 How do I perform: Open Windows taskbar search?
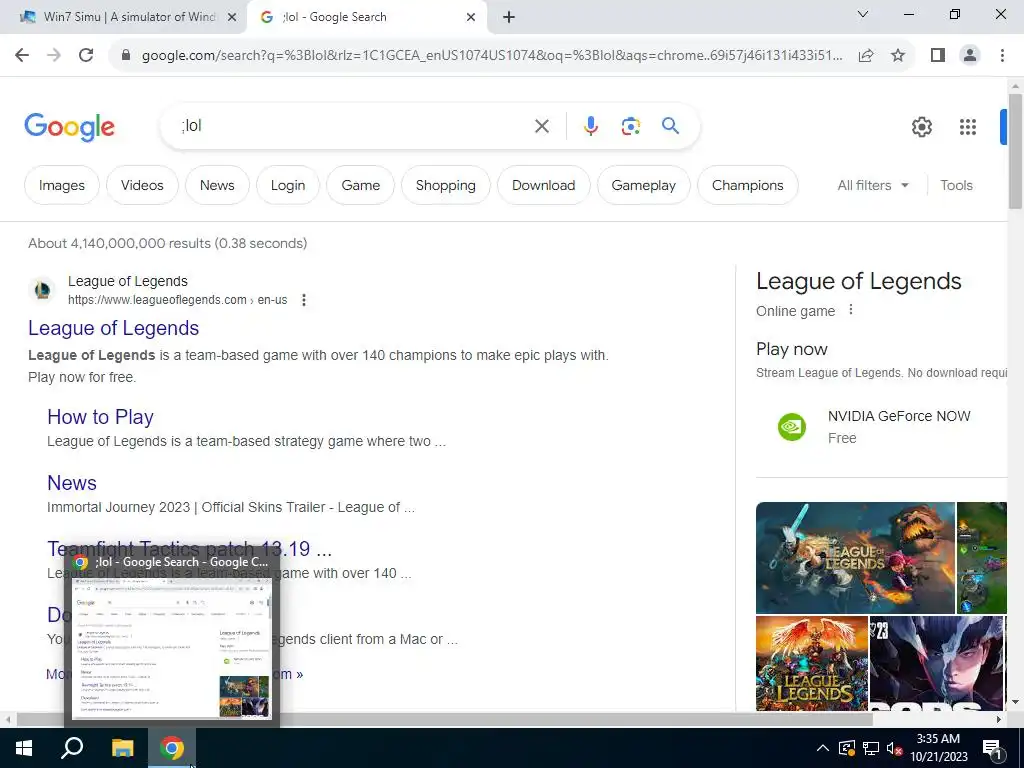pyautogui.click(x=72, y=748)
